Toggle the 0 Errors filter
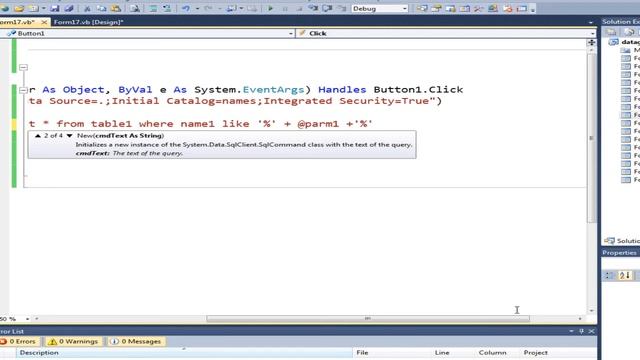Viewport: 640px width, 360px height. (x=19, y=341)
